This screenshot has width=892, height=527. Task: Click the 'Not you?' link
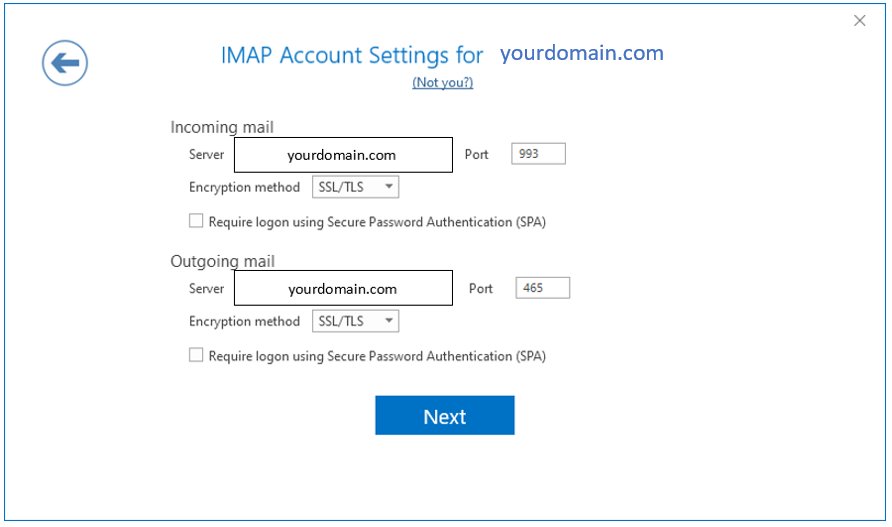[443, 83]
